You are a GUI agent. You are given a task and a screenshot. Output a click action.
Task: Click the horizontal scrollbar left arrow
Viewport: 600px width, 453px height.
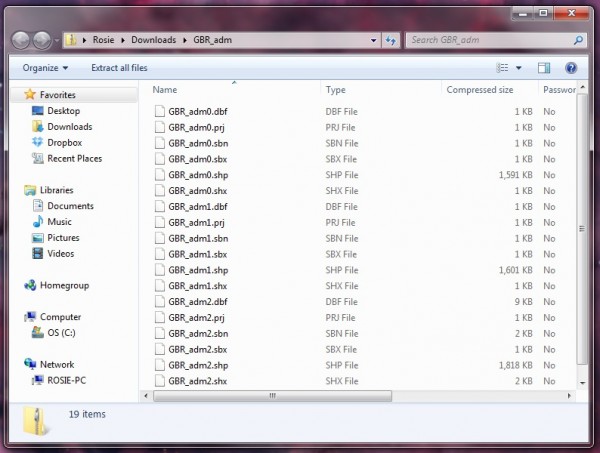click(x=146, y=396)
